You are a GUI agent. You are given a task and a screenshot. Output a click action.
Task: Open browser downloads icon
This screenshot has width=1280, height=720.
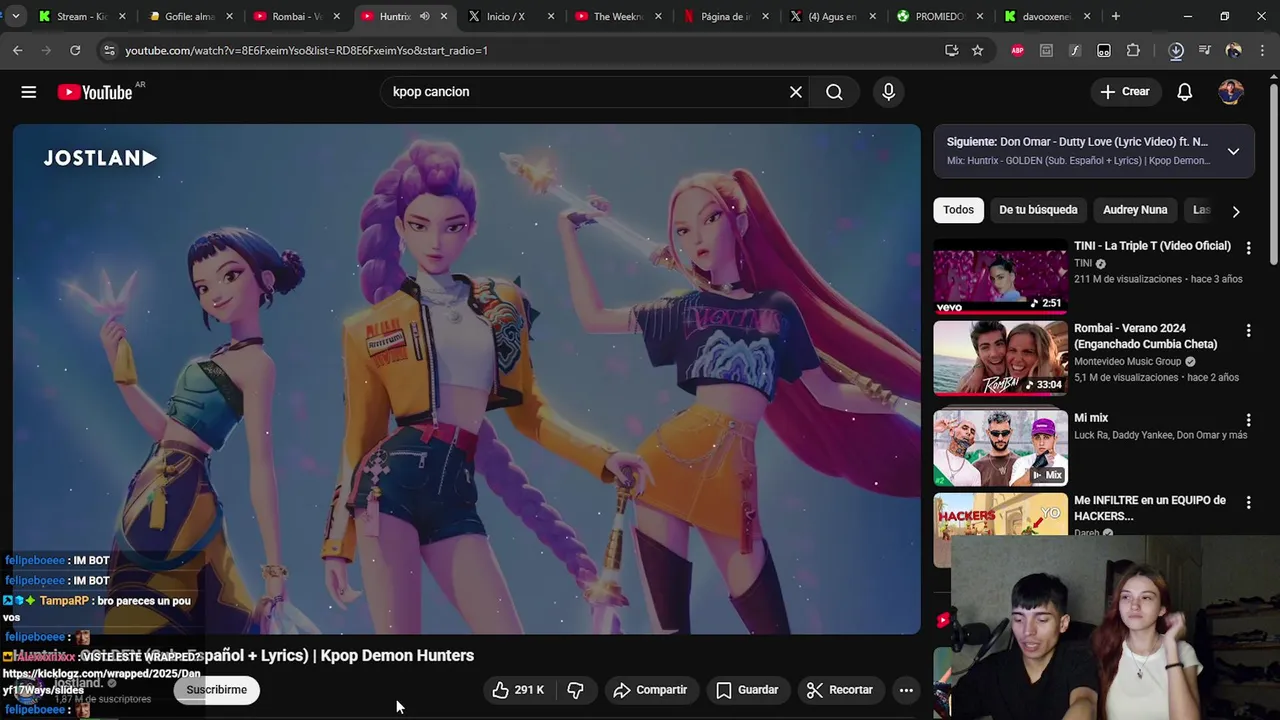click(1176, 50)
